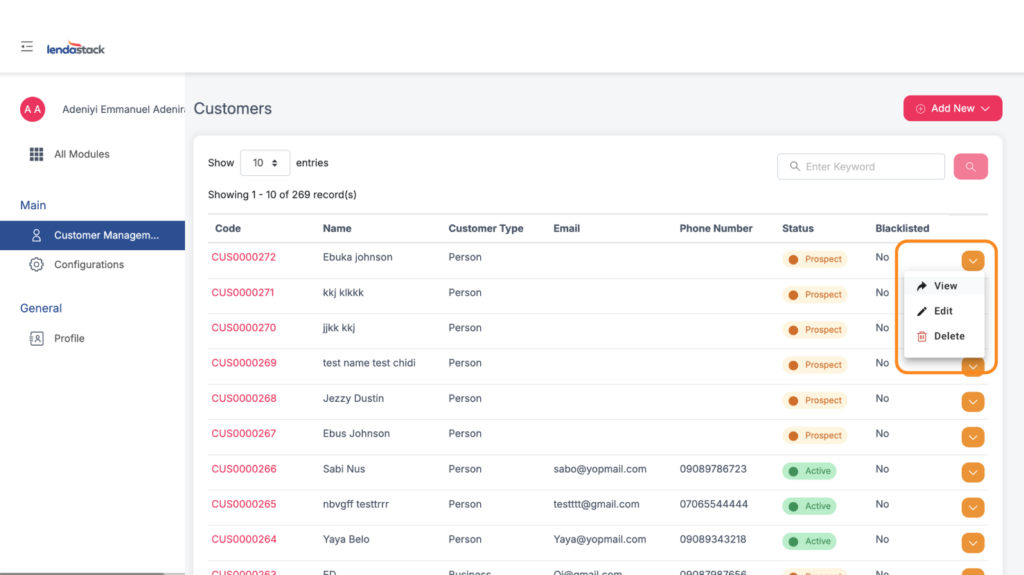1024x575 pixels.
Task: Expand action dropdown for Sabi Nus row
Action: coord(972,472)
